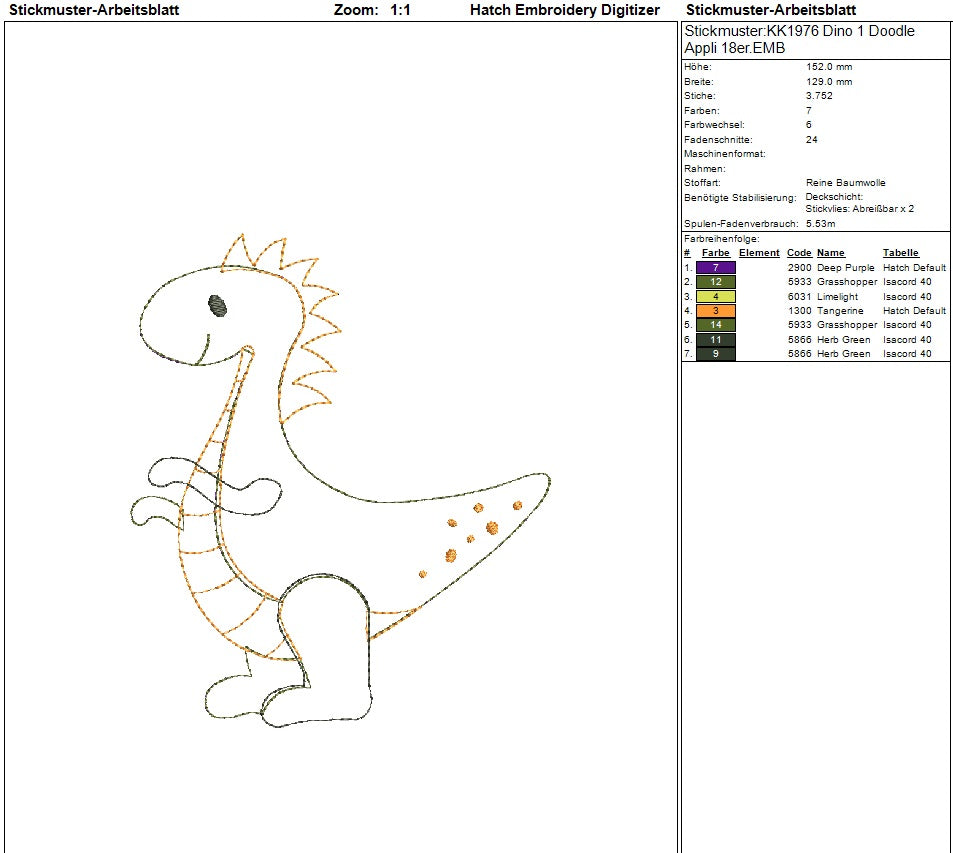This screenshot has width=953, height=853.
Task: Click the Fadenschnitte value '24'
Action: [x=811, y=140]
